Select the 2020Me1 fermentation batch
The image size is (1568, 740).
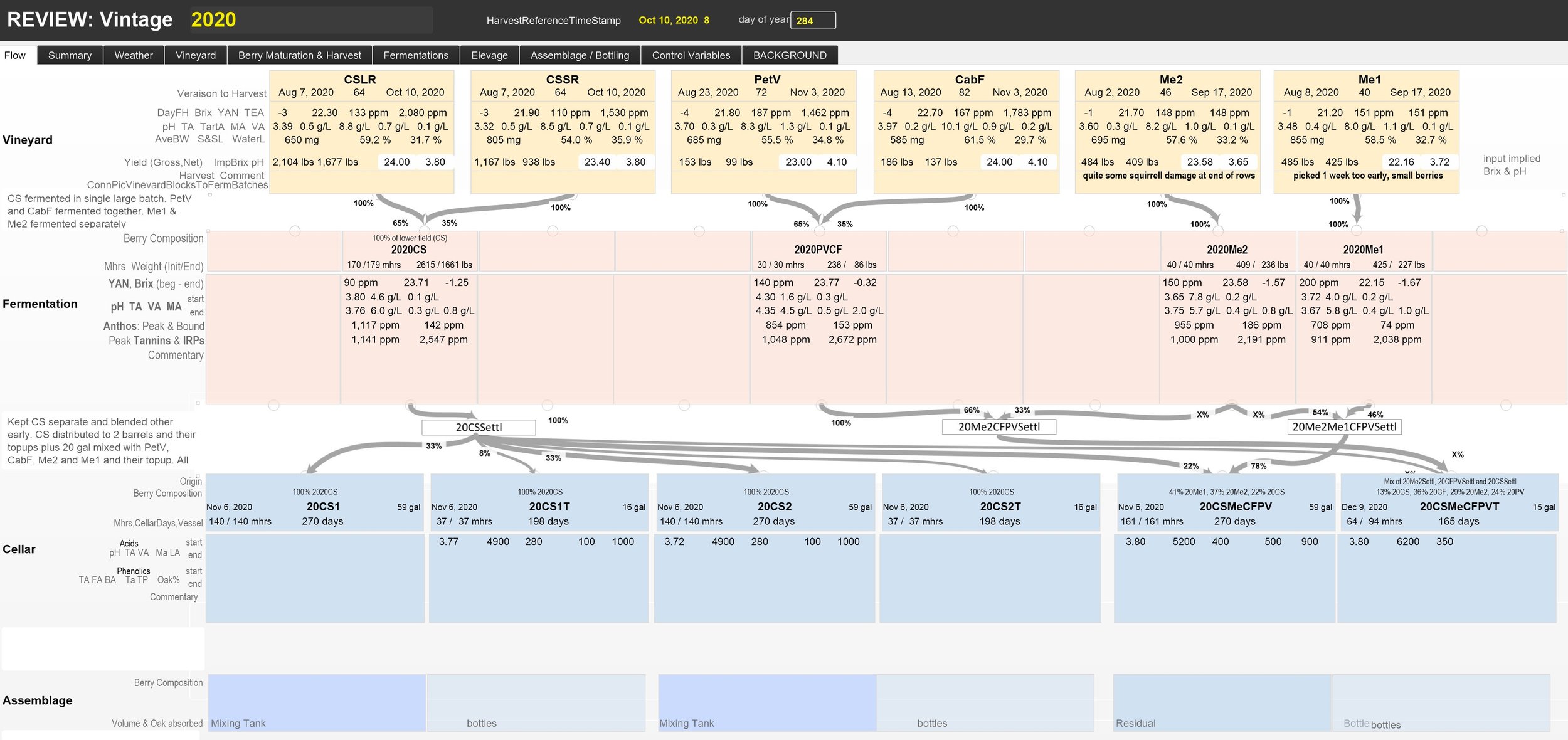coord(1363,250)
